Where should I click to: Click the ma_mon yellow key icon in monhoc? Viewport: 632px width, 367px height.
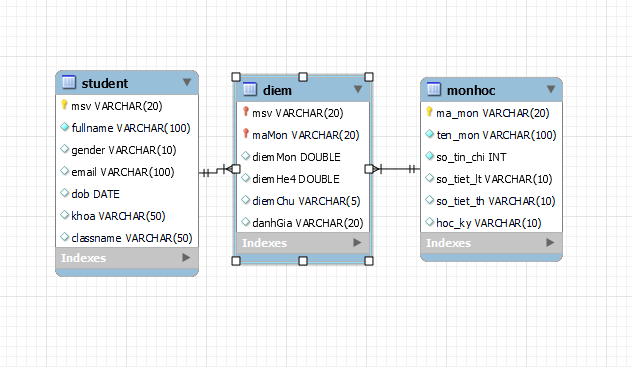click(429, 112)
